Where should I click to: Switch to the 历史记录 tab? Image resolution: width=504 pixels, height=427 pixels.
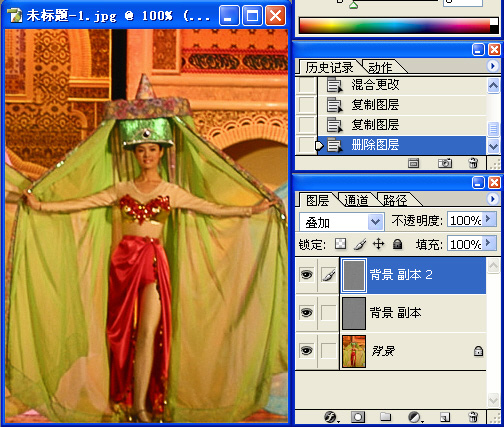(329, 68)
